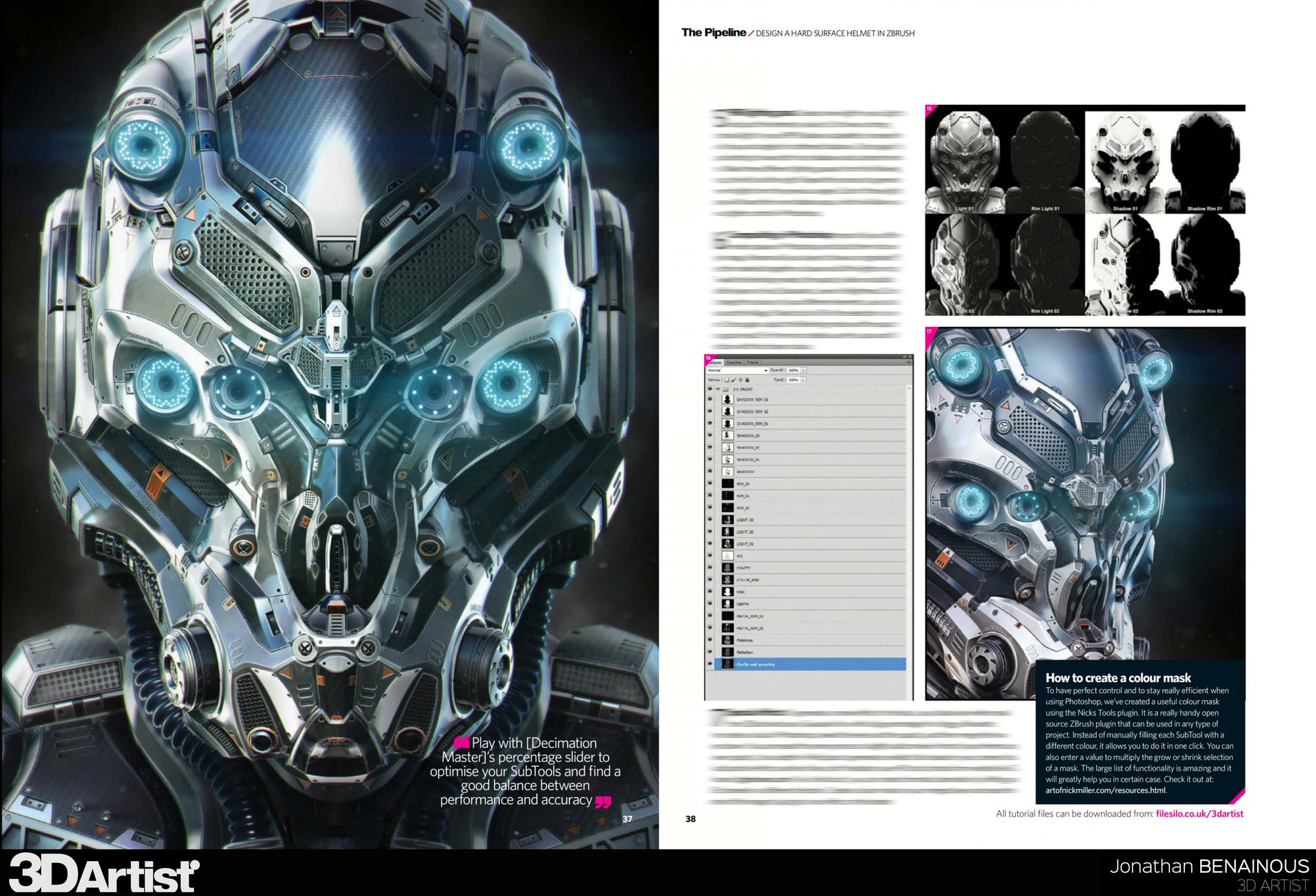Click AO layer white thumbnail

pos(728,556)
